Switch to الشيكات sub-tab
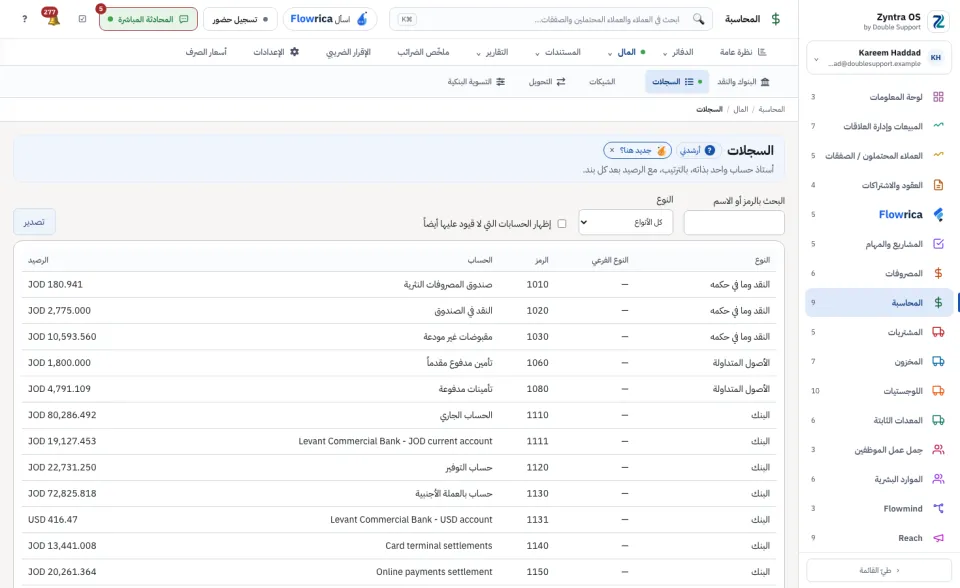The image size is (960, 588). (x=602, y=81)
